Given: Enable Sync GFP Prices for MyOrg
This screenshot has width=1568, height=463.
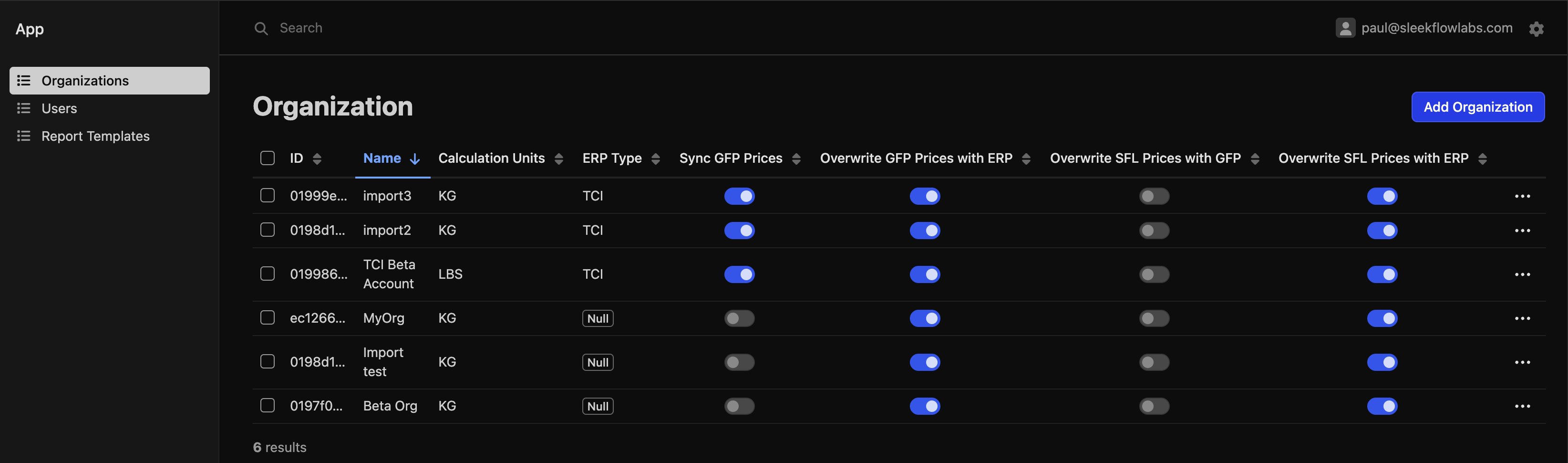Looking at the screenshot, I should (x=739, y=319).
